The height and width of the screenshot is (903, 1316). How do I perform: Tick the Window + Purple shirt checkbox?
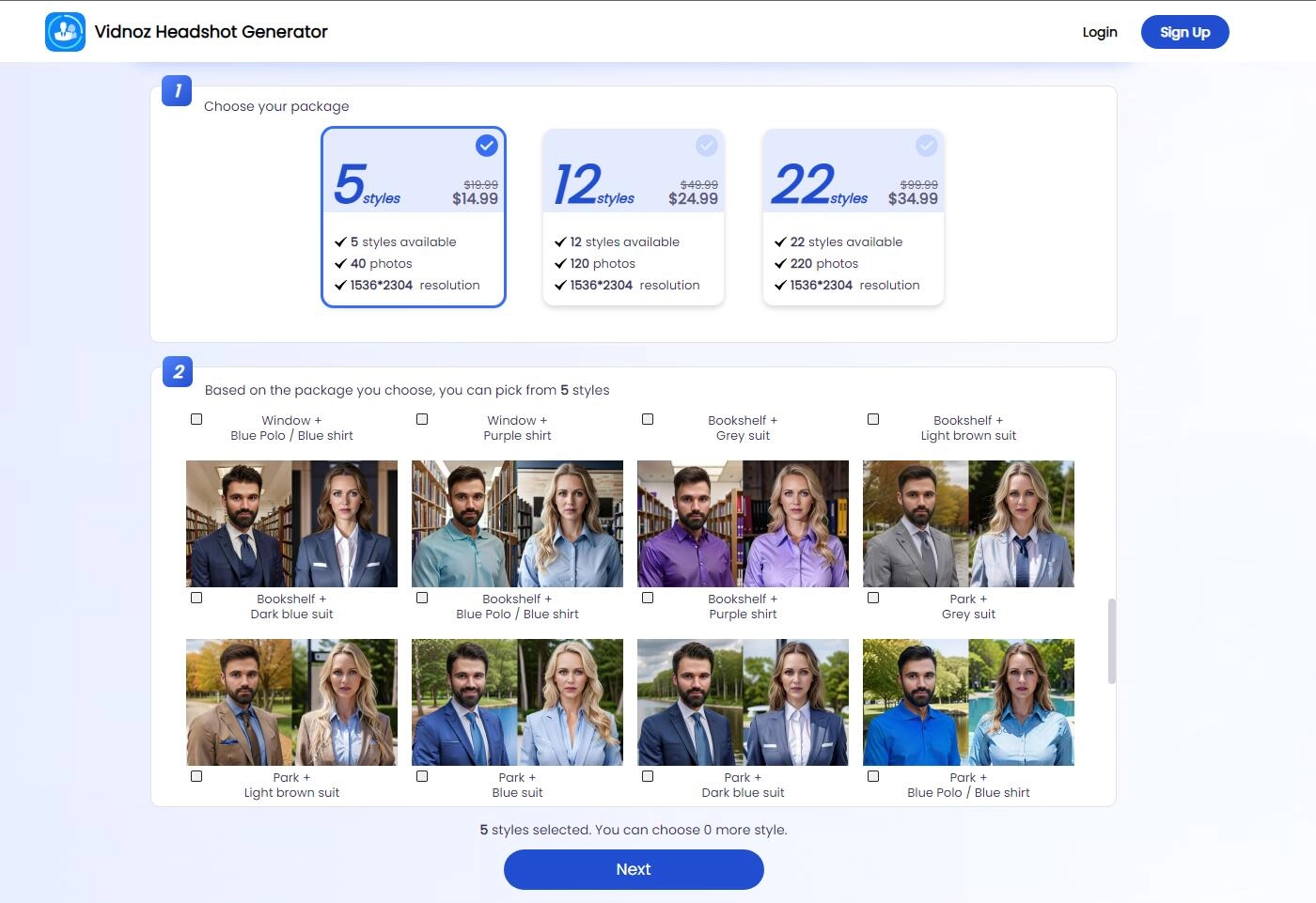(x=422, y=420)
